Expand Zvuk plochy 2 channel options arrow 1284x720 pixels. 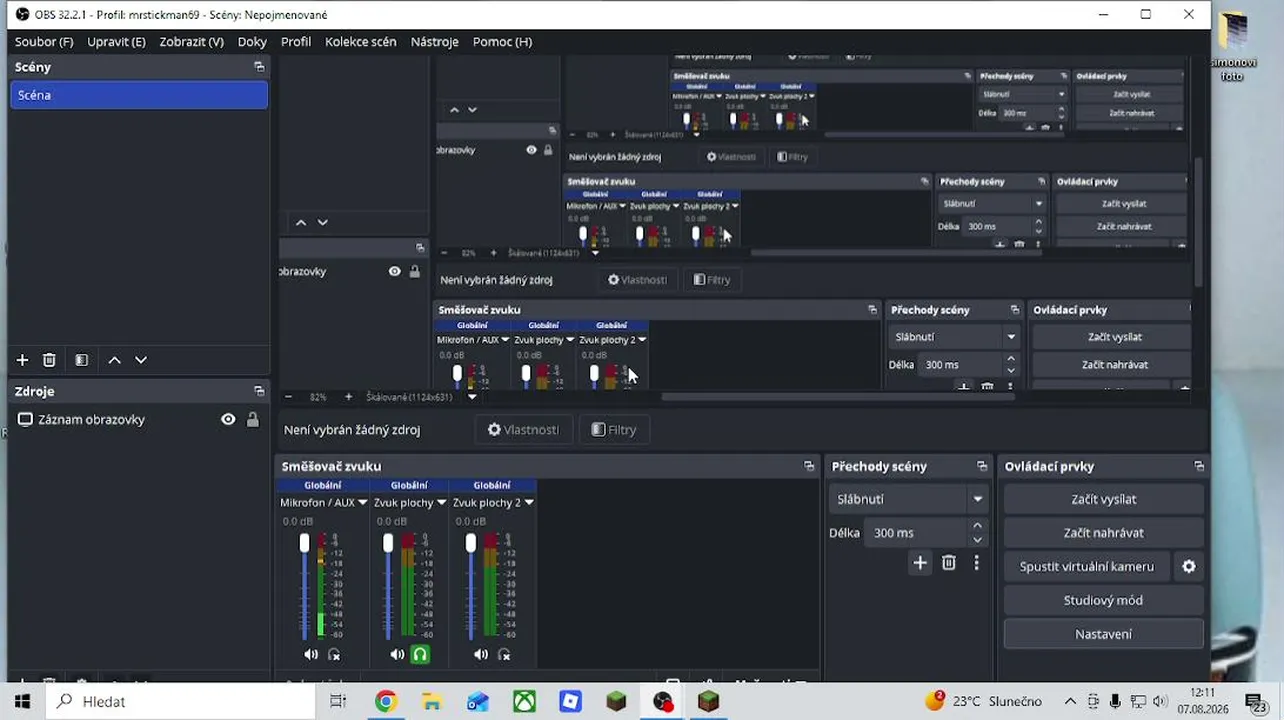[529, 503]
